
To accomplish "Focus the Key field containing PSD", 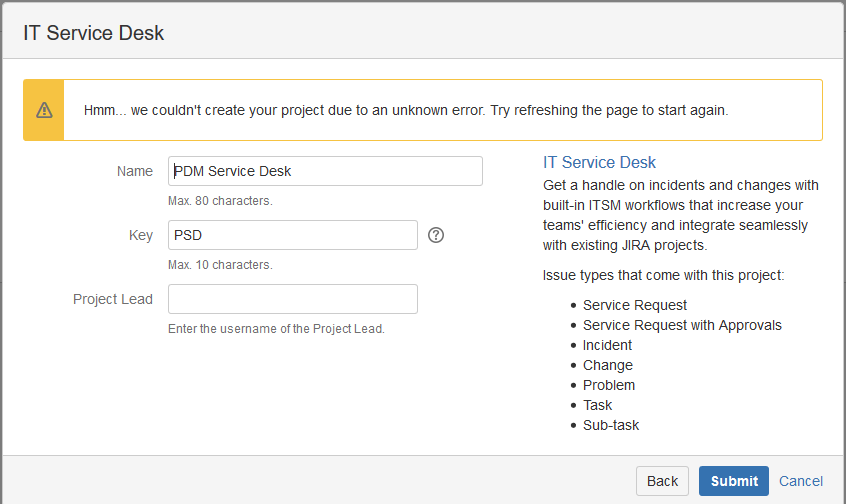I will 292,236.
